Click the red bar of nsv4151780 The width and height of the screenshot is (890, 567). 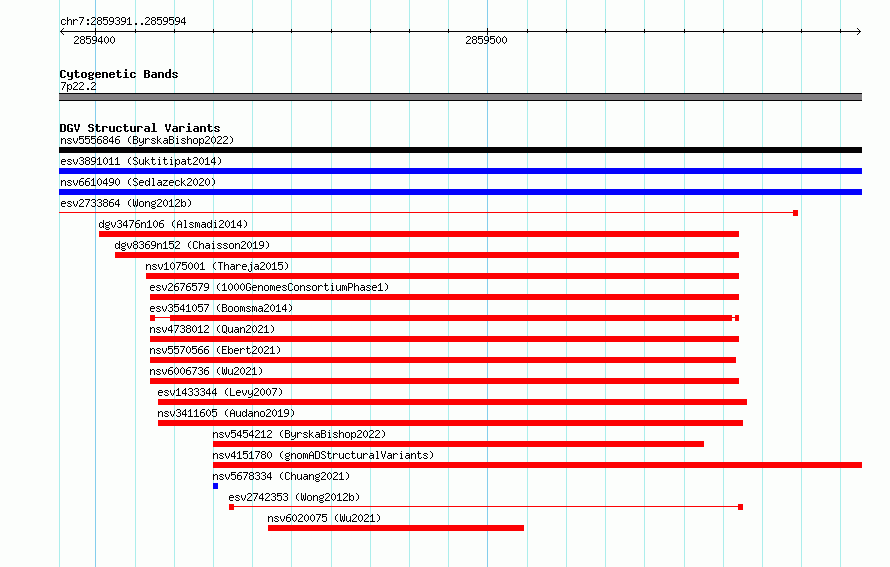click(x=538, y=465)
